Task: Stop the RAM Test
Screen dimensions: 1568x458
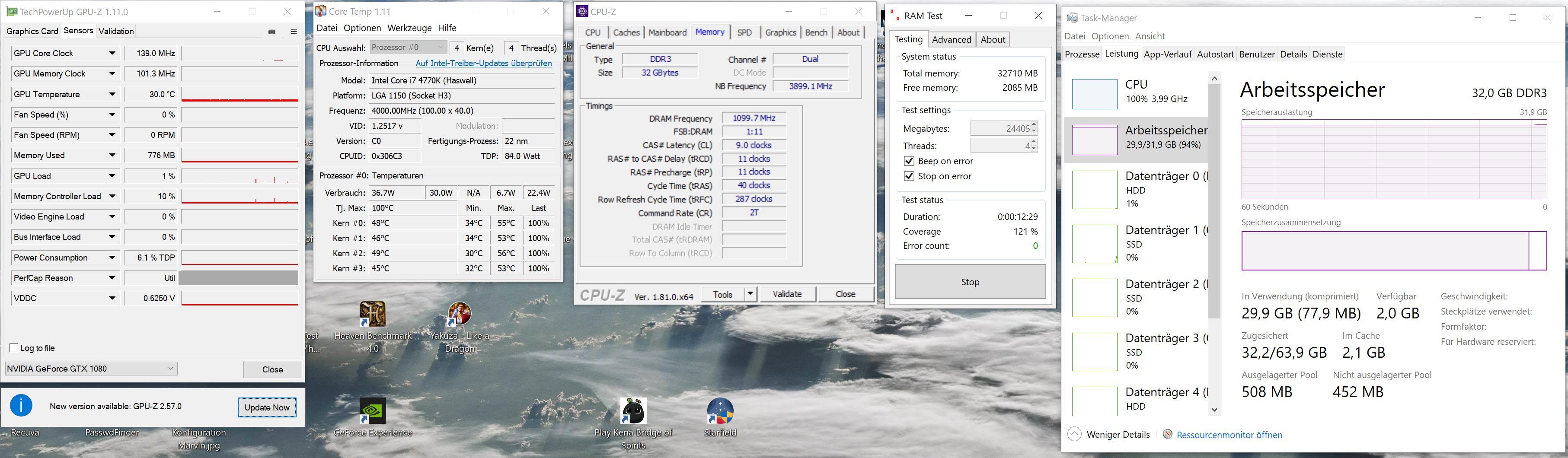Action: pyautogui.click(x=970, y=282)
